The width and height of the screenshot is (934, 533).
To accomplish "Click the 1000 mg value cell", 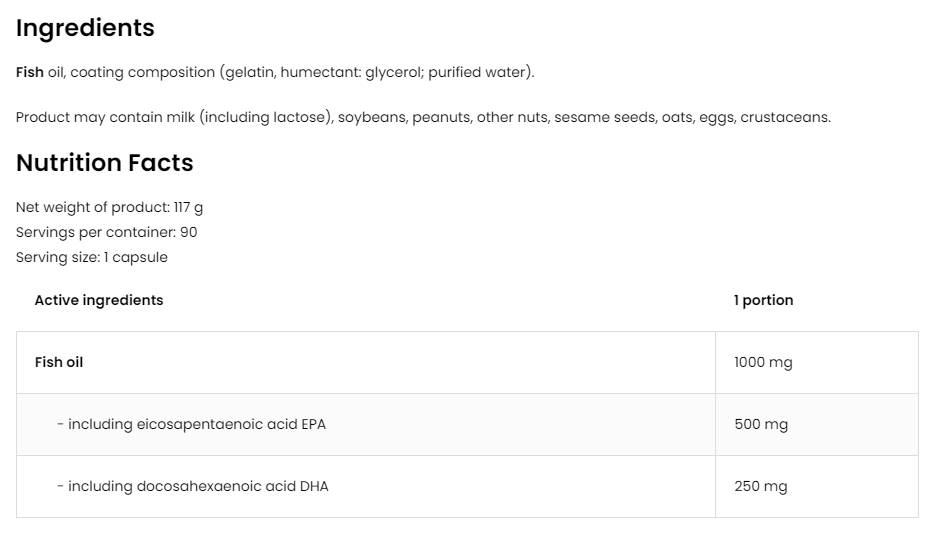I will click(x=763, y=362).
